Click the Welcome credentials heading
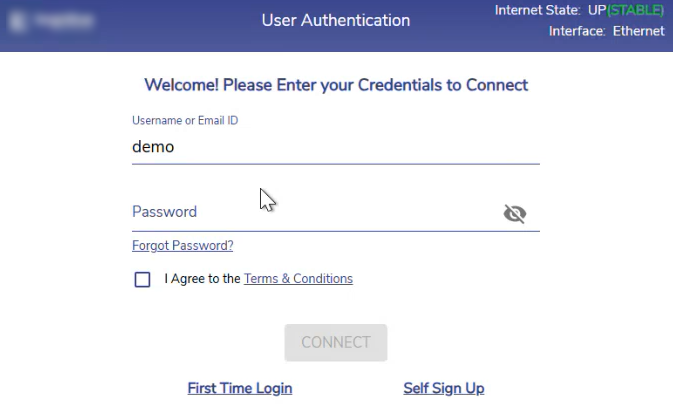The height and width of the screenshot is (407, 673). pos(336,85)
